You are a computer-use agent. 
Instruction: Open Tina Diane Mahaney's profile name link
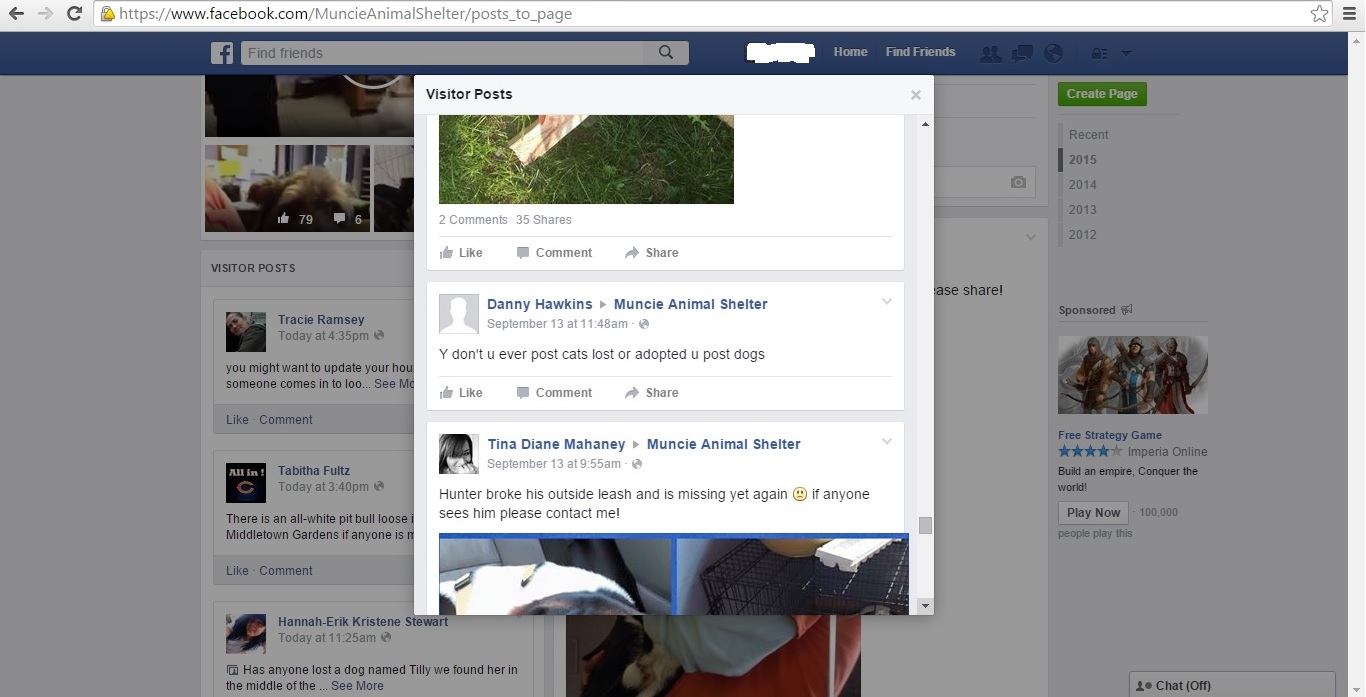pos(556,444)
